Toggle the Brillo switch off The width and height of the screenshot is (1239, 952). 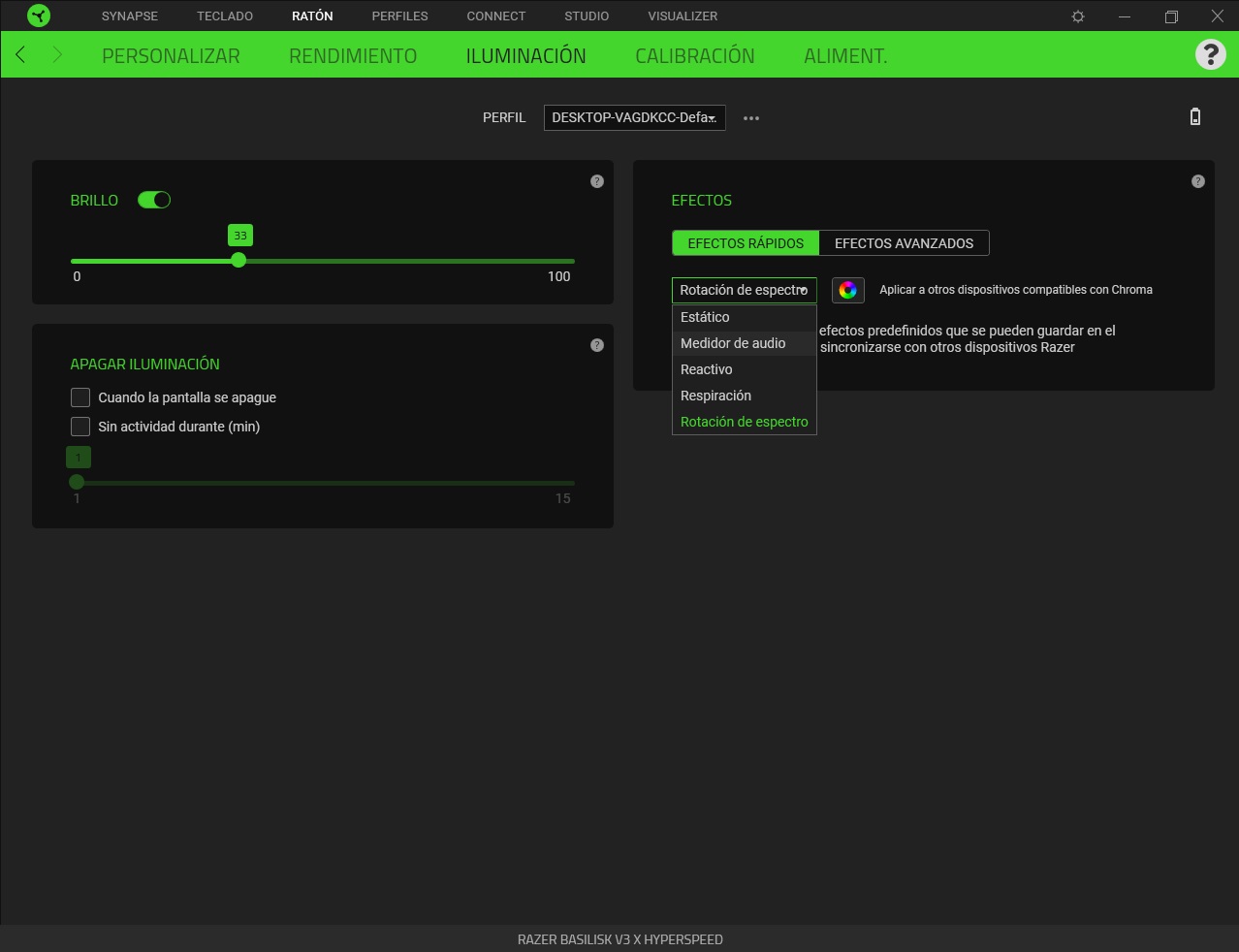point(154,200)
